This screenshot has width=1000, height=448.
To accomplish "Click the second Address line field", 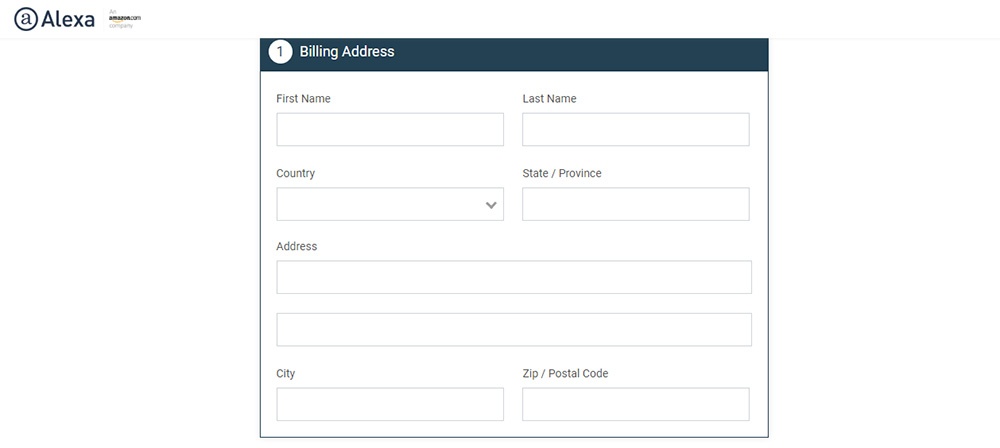I will click(513, 329).
